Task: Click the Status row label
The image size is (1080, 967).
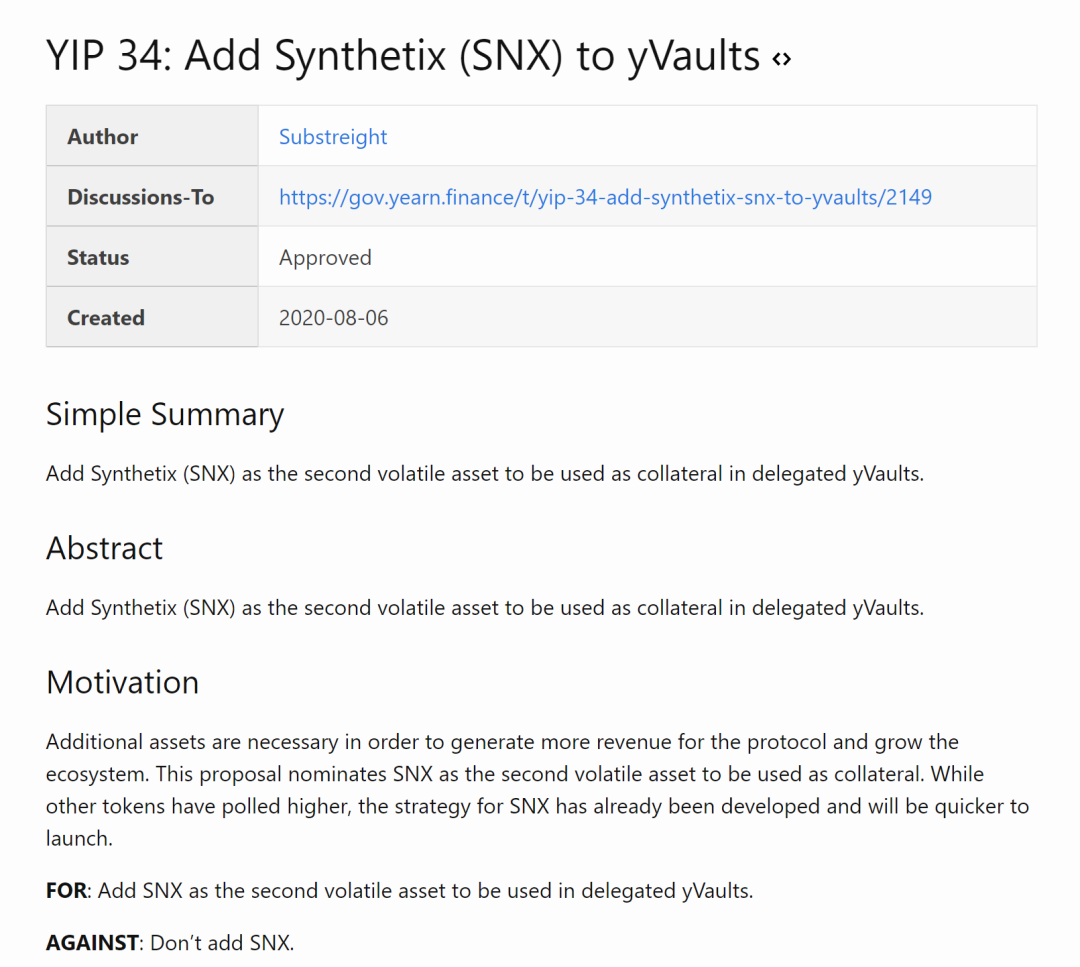Action: [98, 258]
